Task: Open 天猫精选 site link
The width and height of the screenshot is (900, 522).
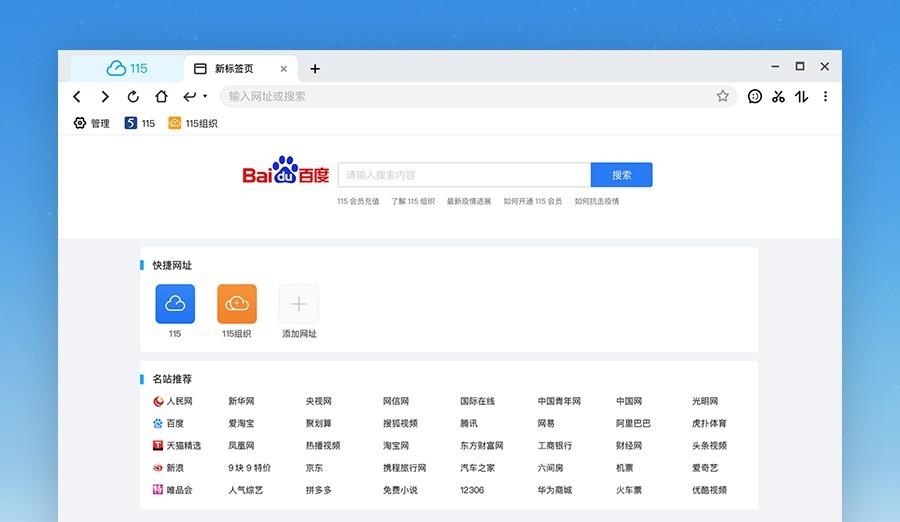Action: click(177, 445)
